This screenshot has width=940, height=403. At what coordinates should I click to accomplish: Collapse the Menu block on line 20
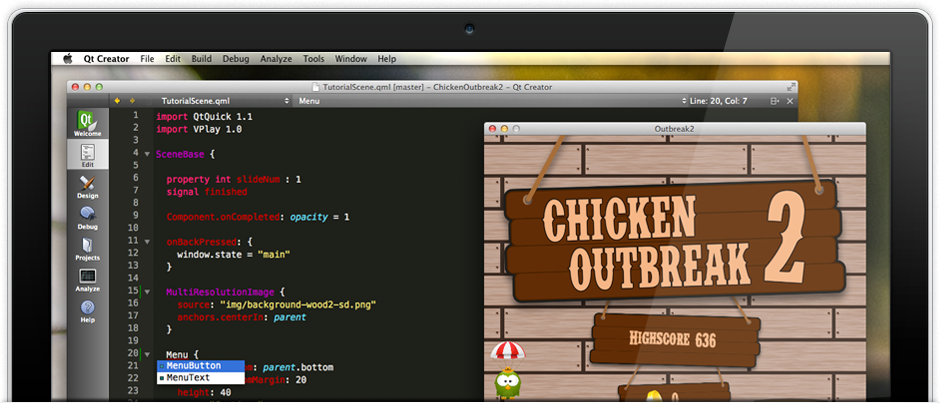[147, 354]
